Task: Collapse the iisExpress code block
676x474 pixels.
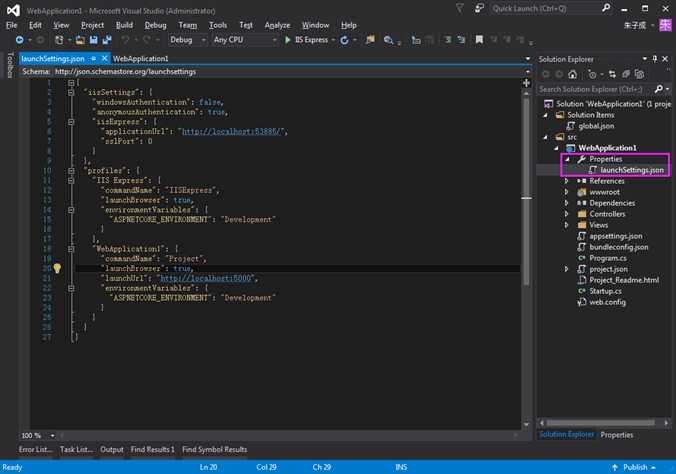Action: (71, 122)
